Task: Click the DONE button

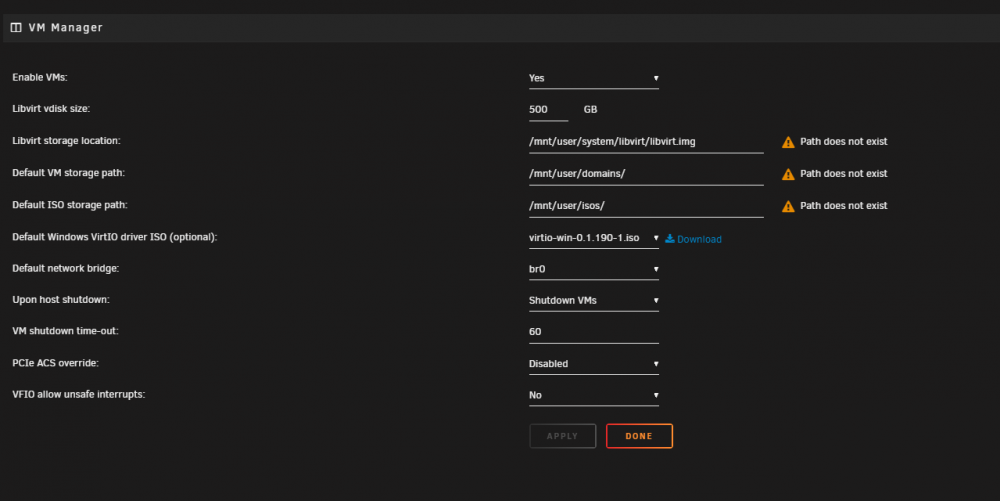Action: coord(639,436)
